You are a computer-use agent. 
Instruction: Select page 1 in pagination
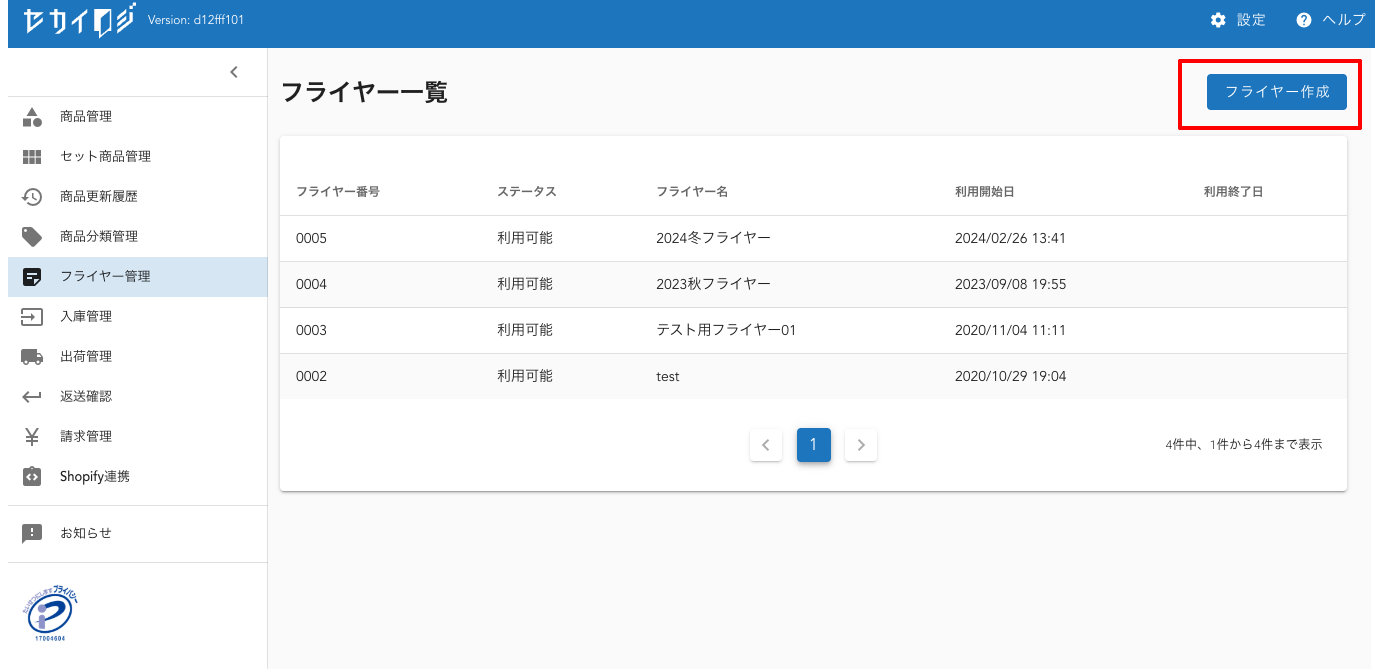[x=813, y=445]
